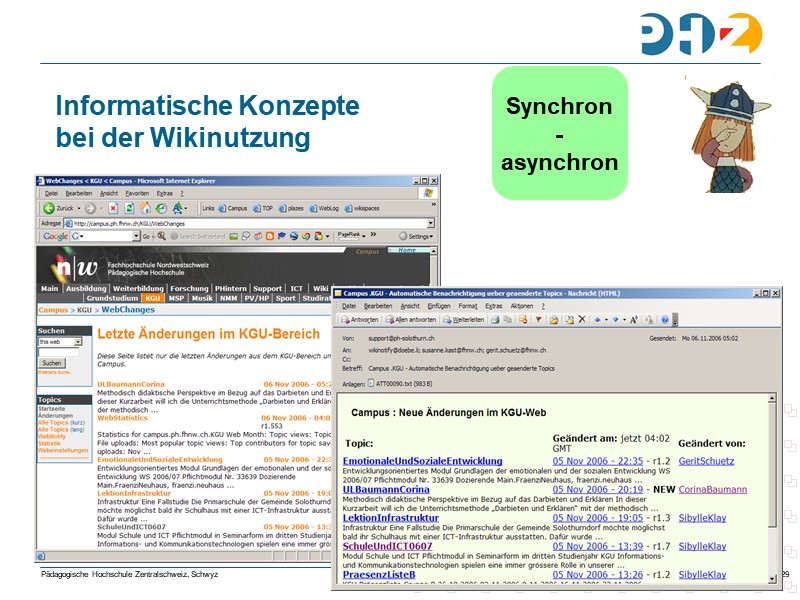This screenshot has height=600, width=800.
Task: Click Allen antworten in mail toolbar
Action: click(x=412, y=320)
